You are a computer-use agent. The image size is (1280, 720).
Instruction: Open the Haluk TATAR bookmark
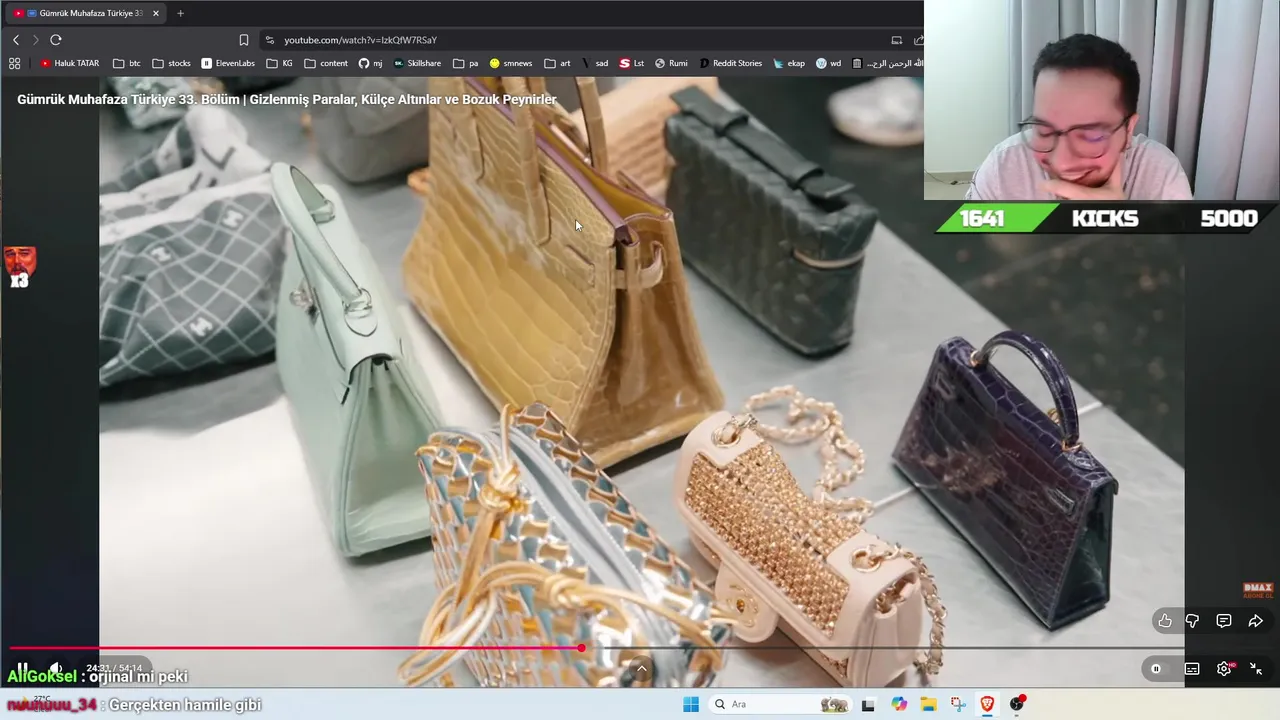70,63
